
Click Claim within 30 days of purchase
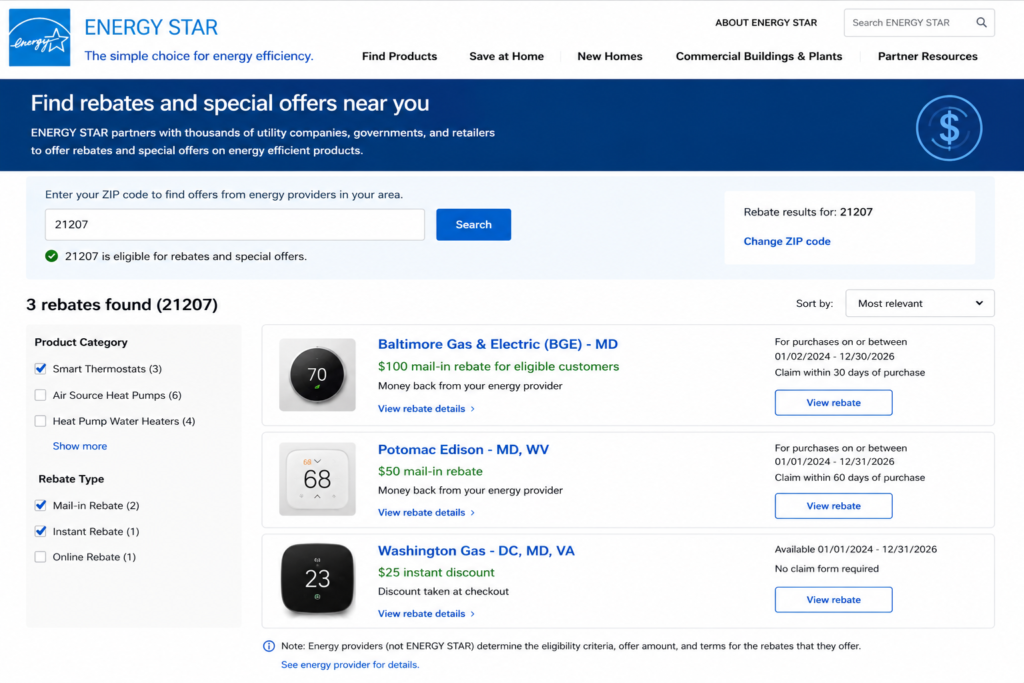(x=850, y=372)
